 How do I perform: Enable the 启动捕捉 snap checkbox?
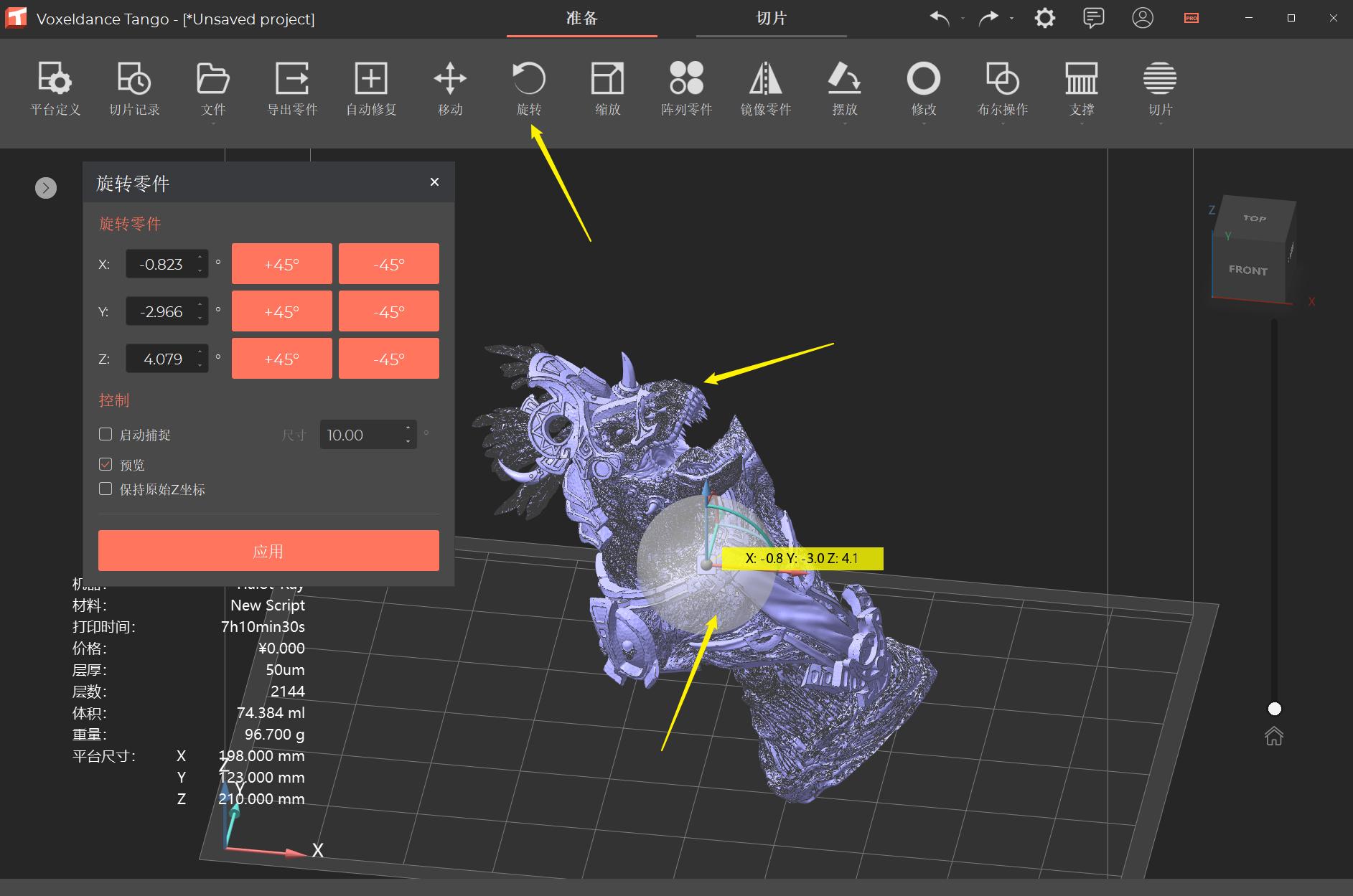(x=106, y=434)
